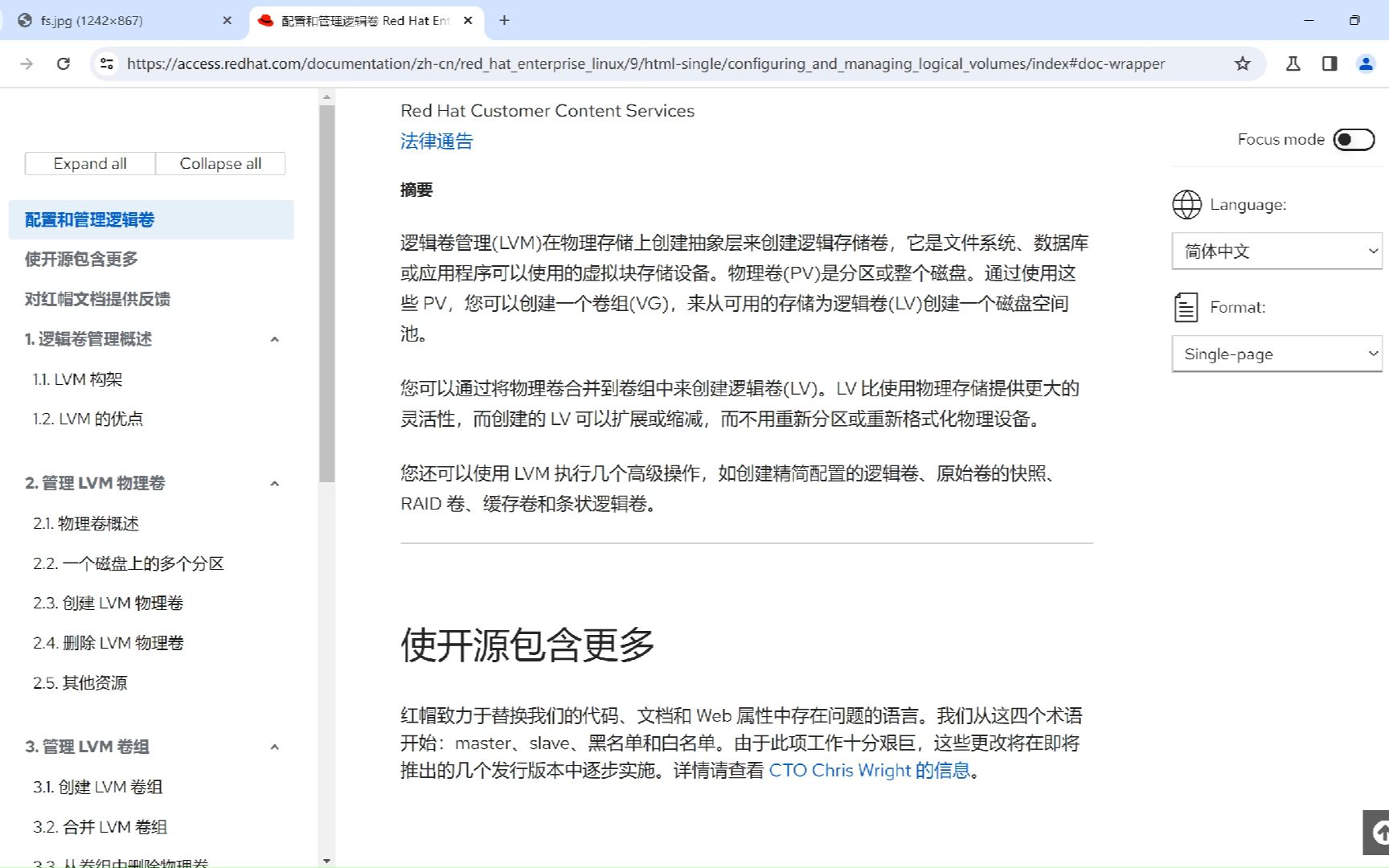The height and width of the screenshot is (868, 1389).
Task: Click the Language globe icon
Action: click(x=1186, y=204)
